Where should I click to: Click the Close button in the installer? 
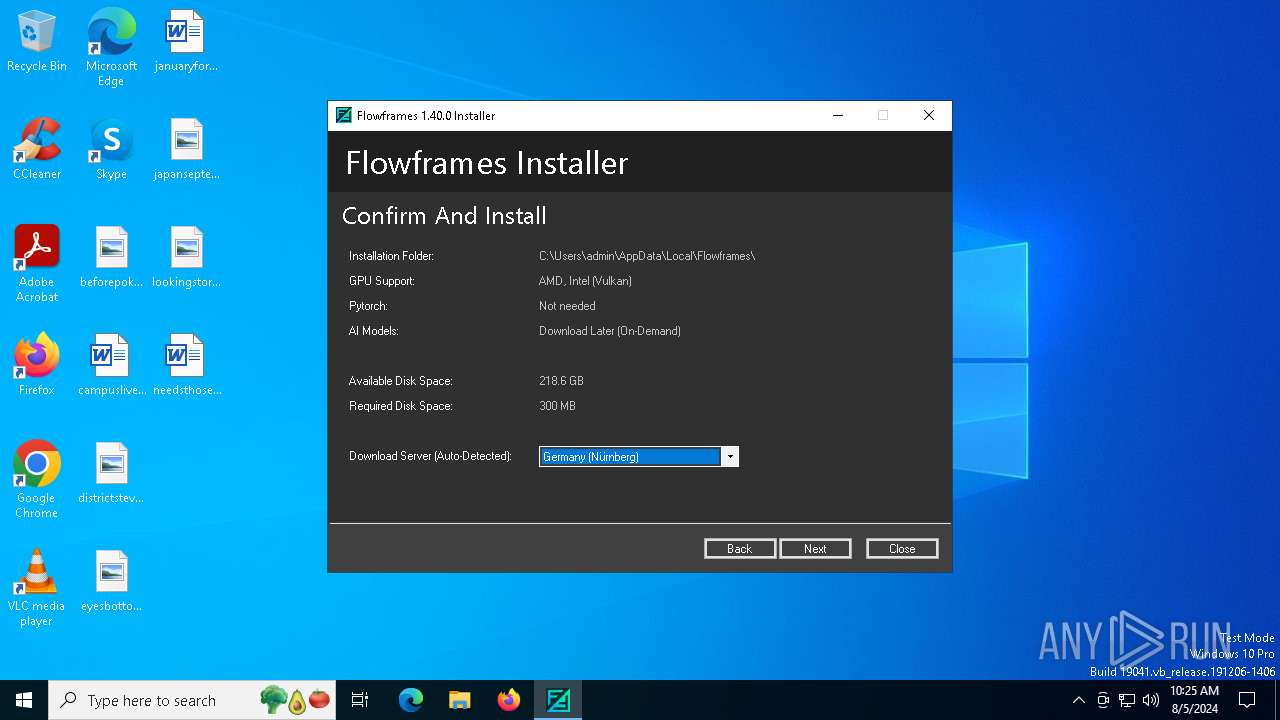coord(902,548)
